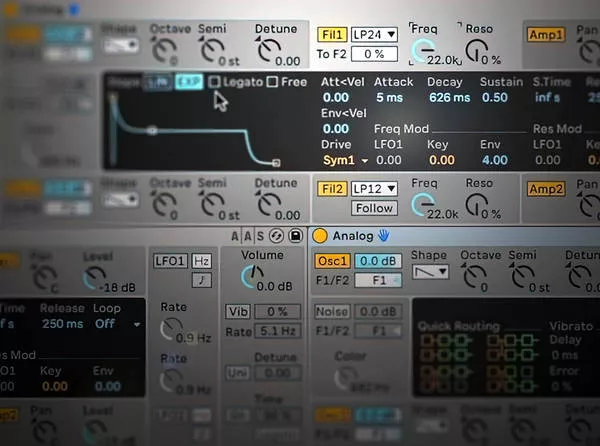The width and height of the screenshot is (600, 446).
Task: Click the Level knob showing -18 dB
Action: (95, 278)
